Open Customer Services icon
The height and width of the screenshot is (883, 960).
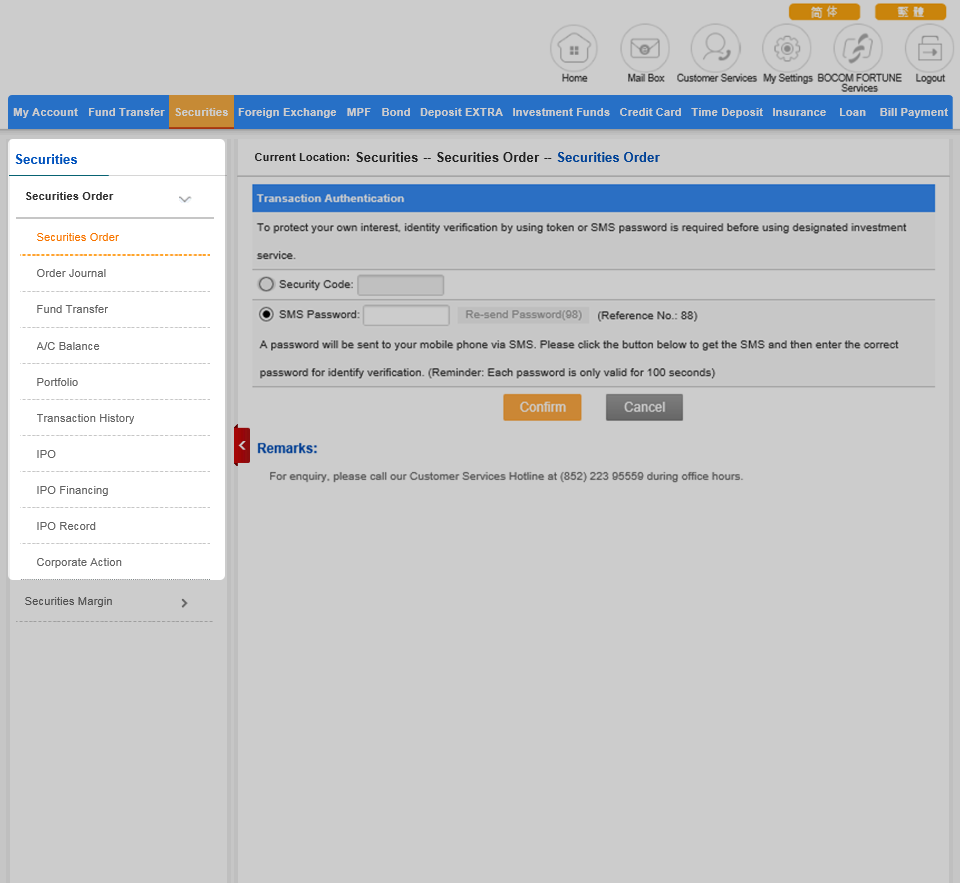coord(716,49)
